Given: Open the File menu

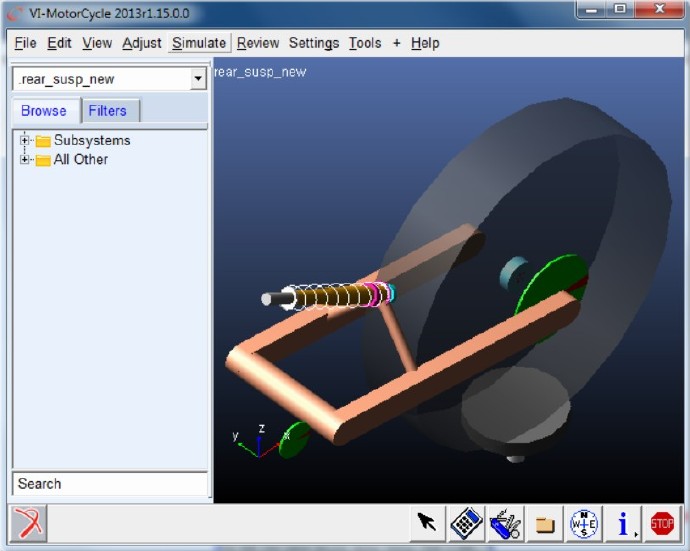Looking at the screenshot, I should point(25,43).
